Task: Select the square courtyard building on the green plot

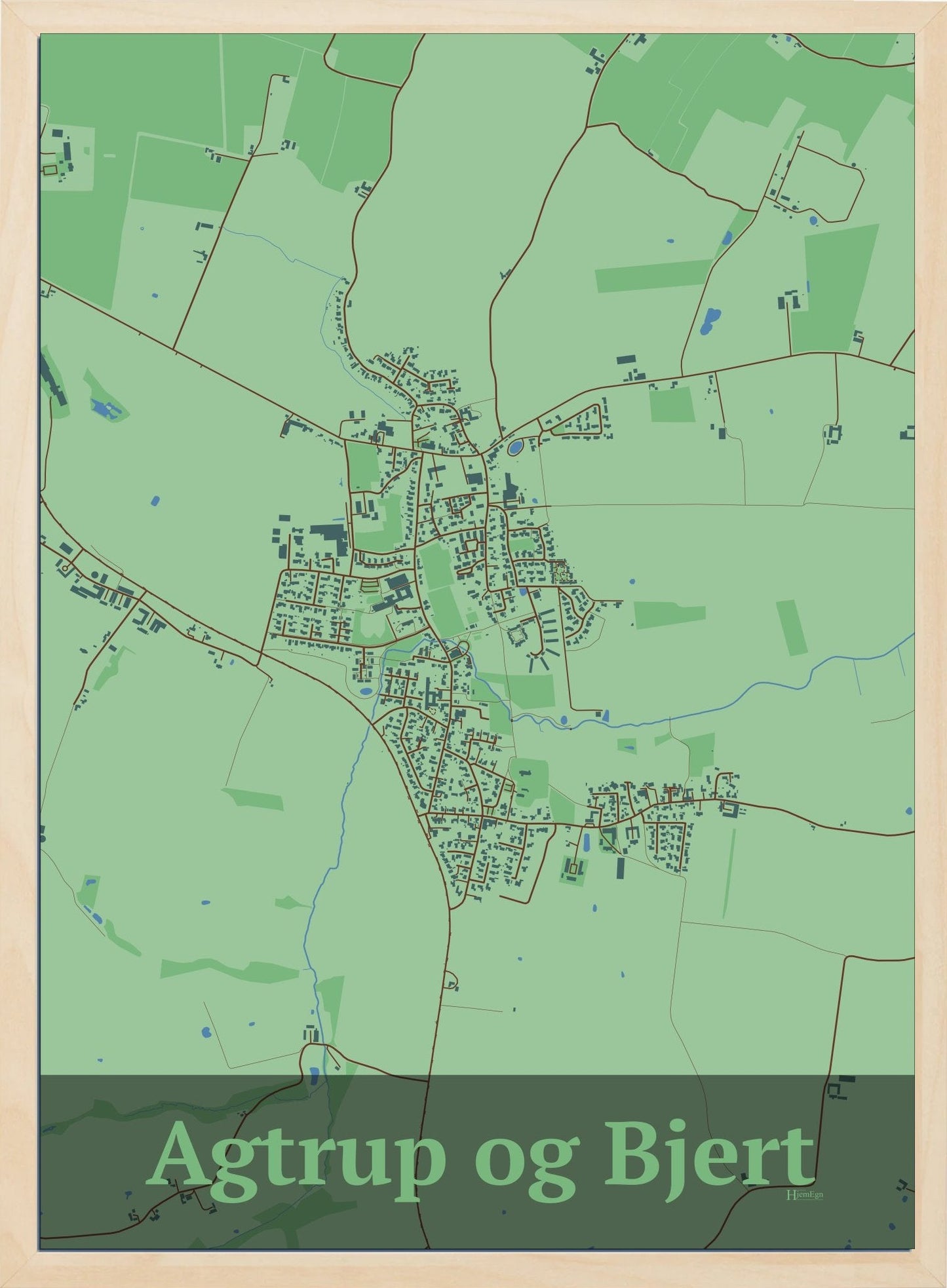Action: pyautogui.click(x=573, y=869)
